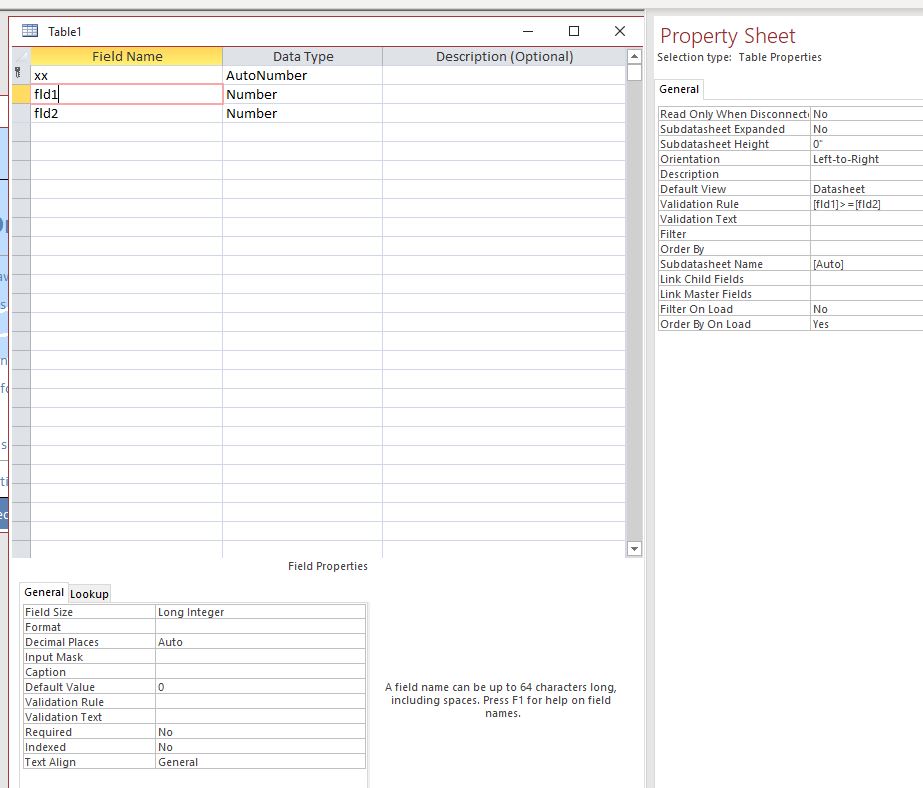Image resolution: width=923 pixels, height=788 pixels.
Task: Click the Required property value No
Action: (x=260, y=732)
